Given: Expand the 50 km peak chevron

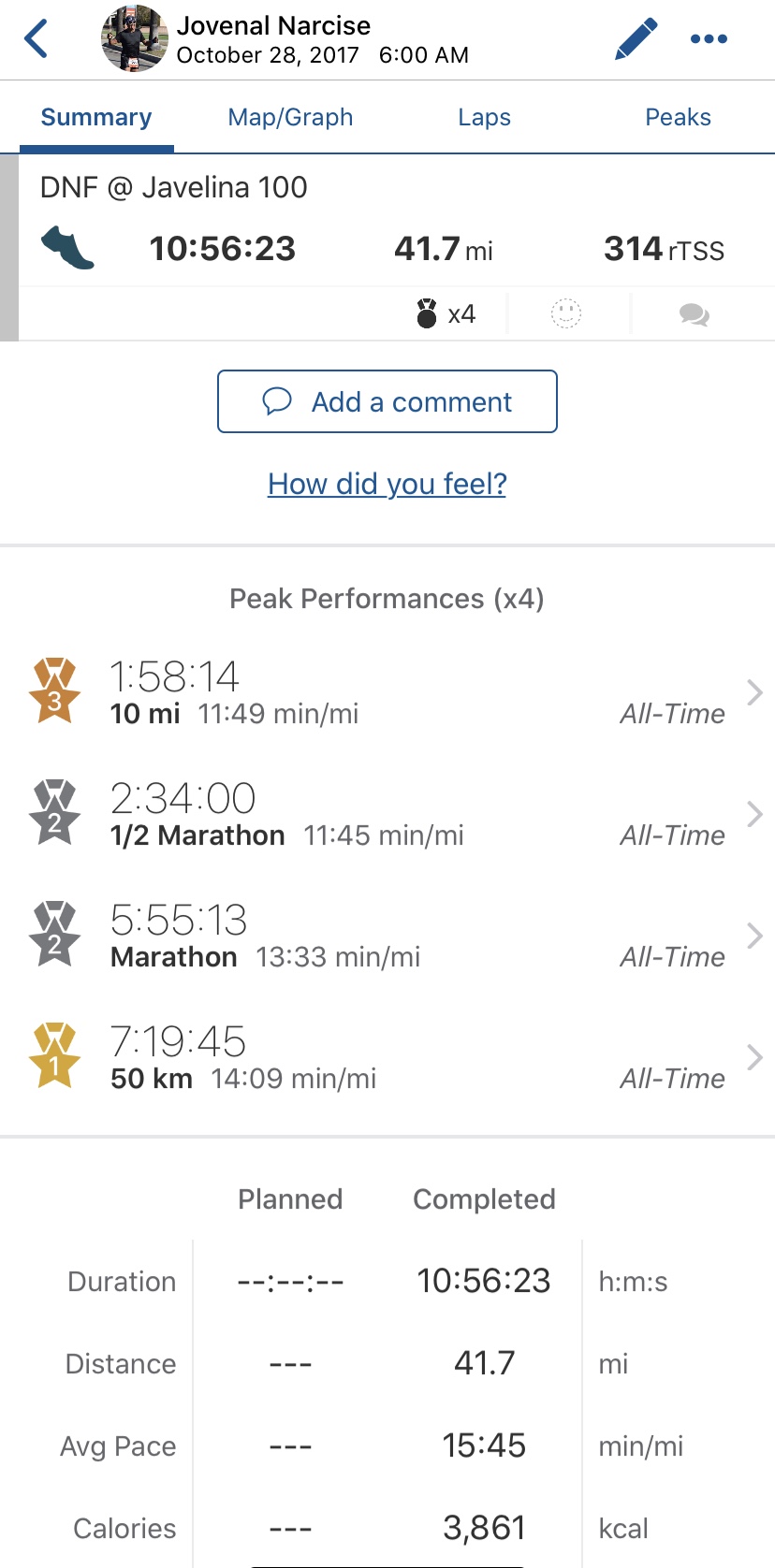Looking at the screenshot, I should pos(754,1057).
